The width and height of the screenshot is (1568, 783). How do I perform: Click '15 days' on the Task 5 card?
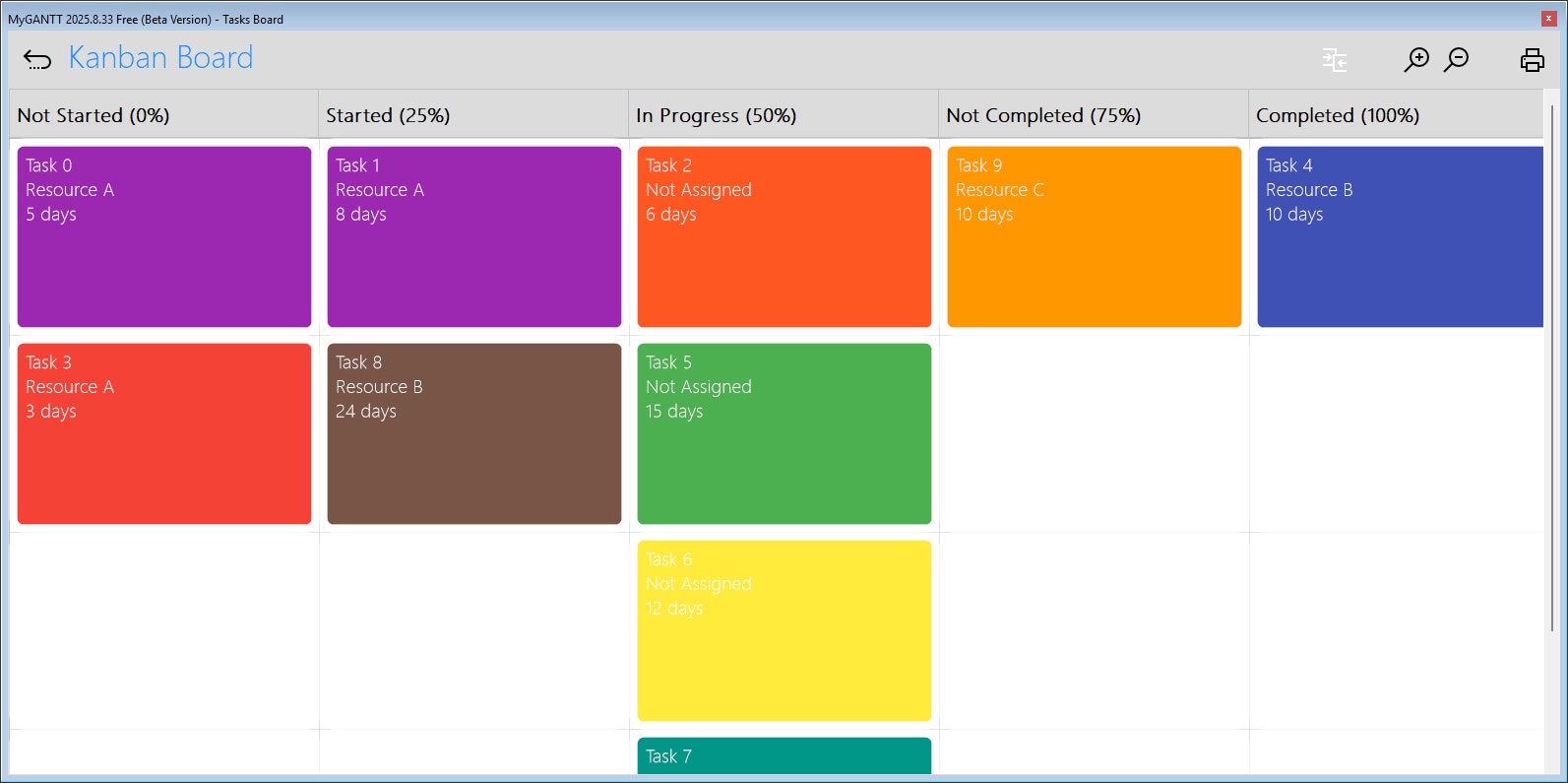point(674,412)
